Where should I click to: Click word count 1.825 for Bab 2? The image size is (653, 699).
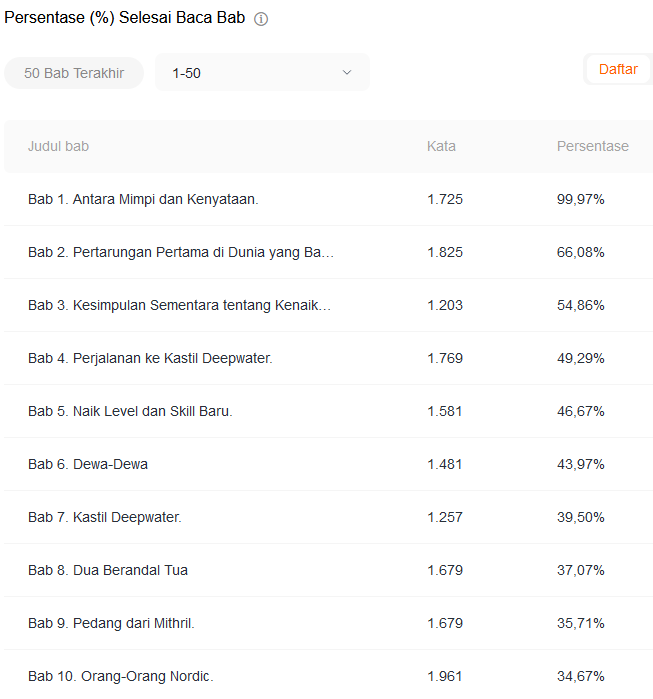(445, 252)
